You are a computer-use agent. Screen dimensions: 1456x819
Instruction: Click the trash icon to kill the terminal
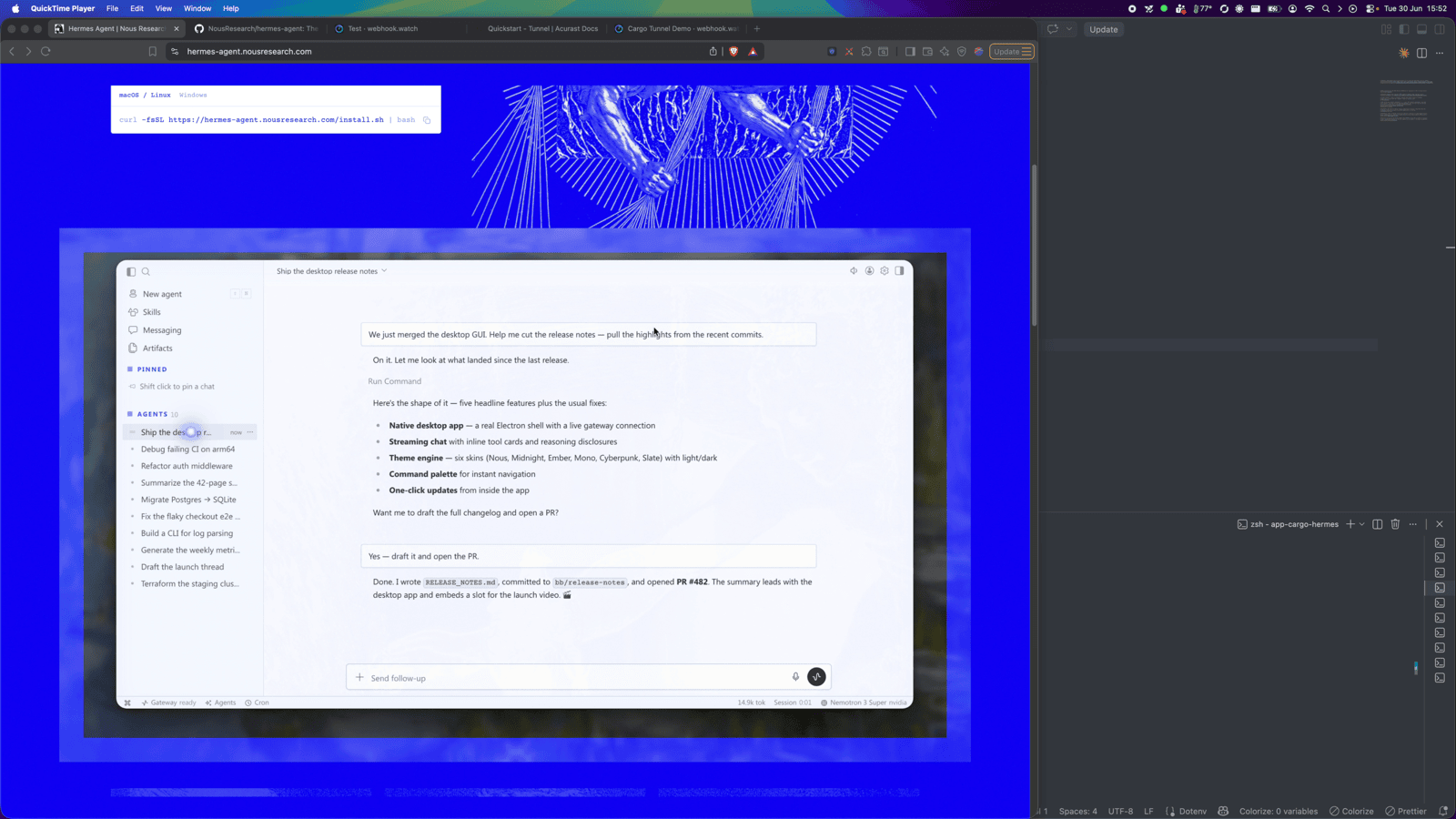point(1395,524)
